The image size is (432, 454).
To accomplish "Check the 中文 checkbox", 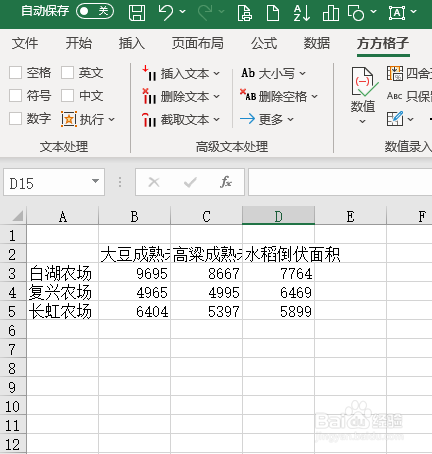I will (x=67, y=95).
